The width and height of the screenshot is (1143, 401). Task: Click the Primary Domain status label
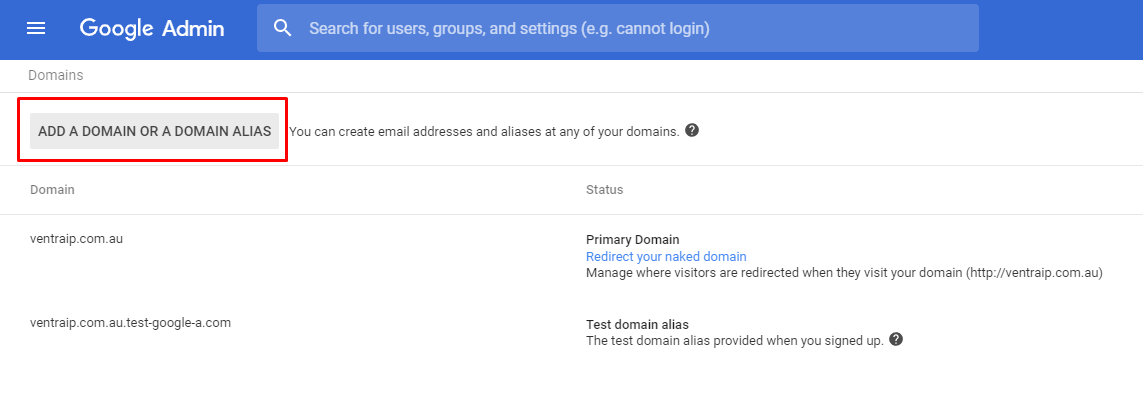633,240
